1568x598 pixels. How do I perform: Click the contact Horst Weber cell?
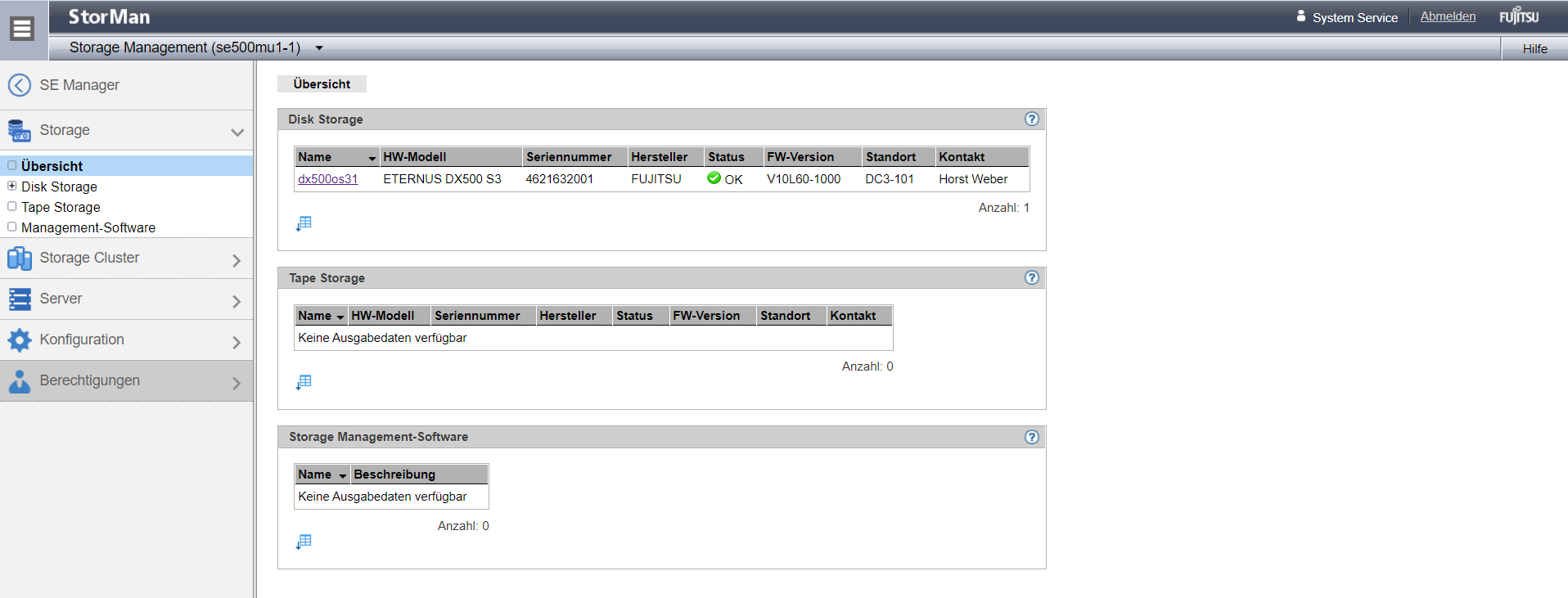coord(973,178)
